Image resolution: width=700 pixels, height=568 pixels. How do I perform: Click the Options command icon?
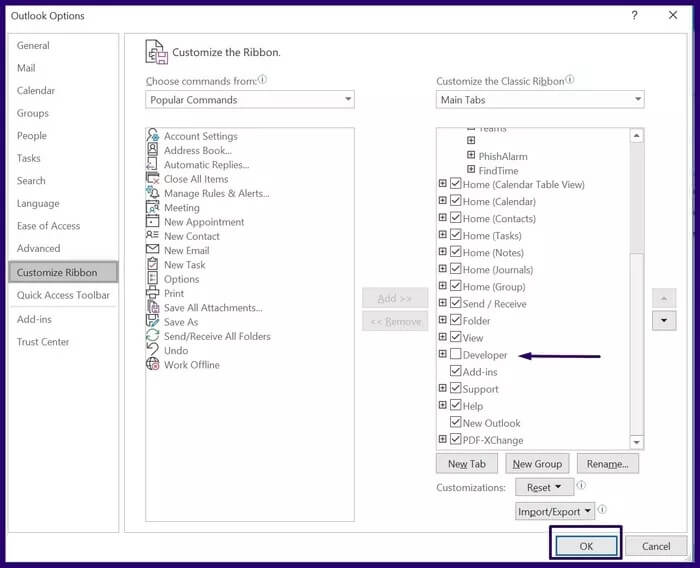[x=153, y=278]
